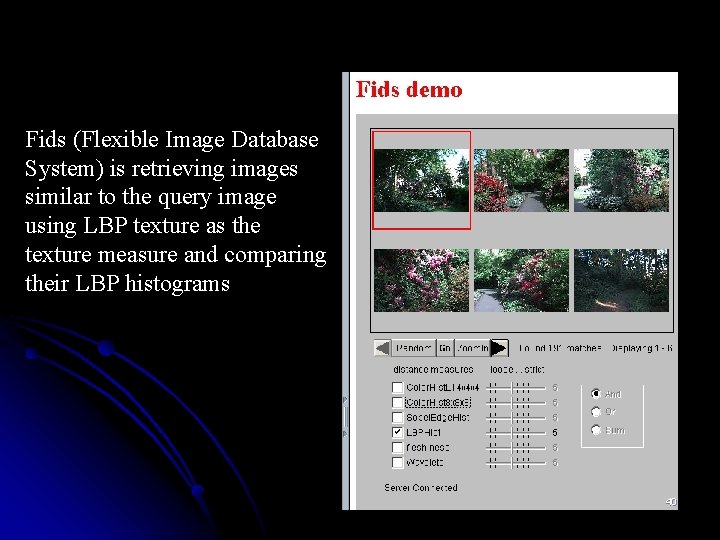Screen dimensions: 720x540
Task: Uncheck the LBPHist checkbox
Action: point(398,433)
